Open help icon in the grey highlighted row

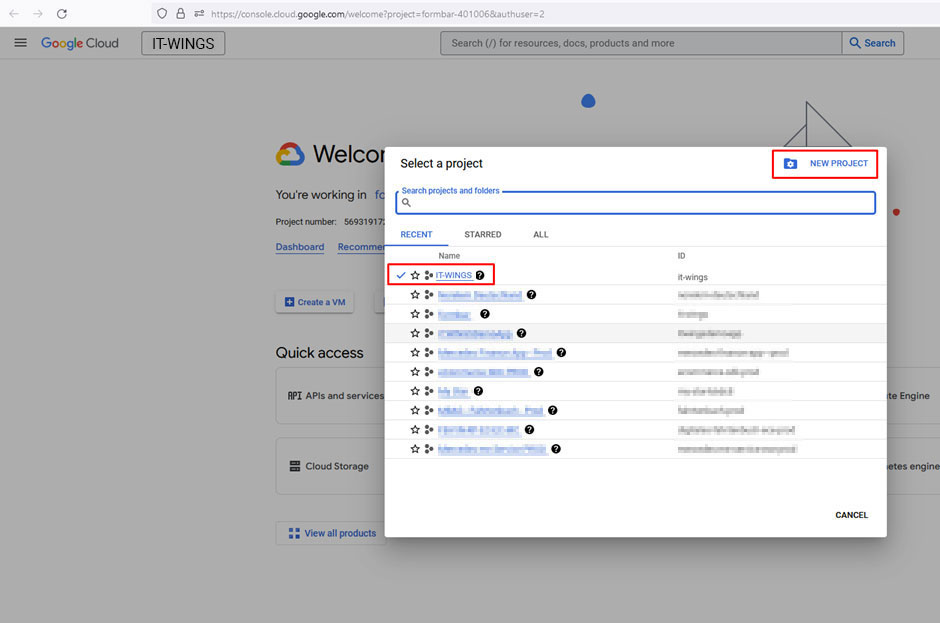(522, 333)
